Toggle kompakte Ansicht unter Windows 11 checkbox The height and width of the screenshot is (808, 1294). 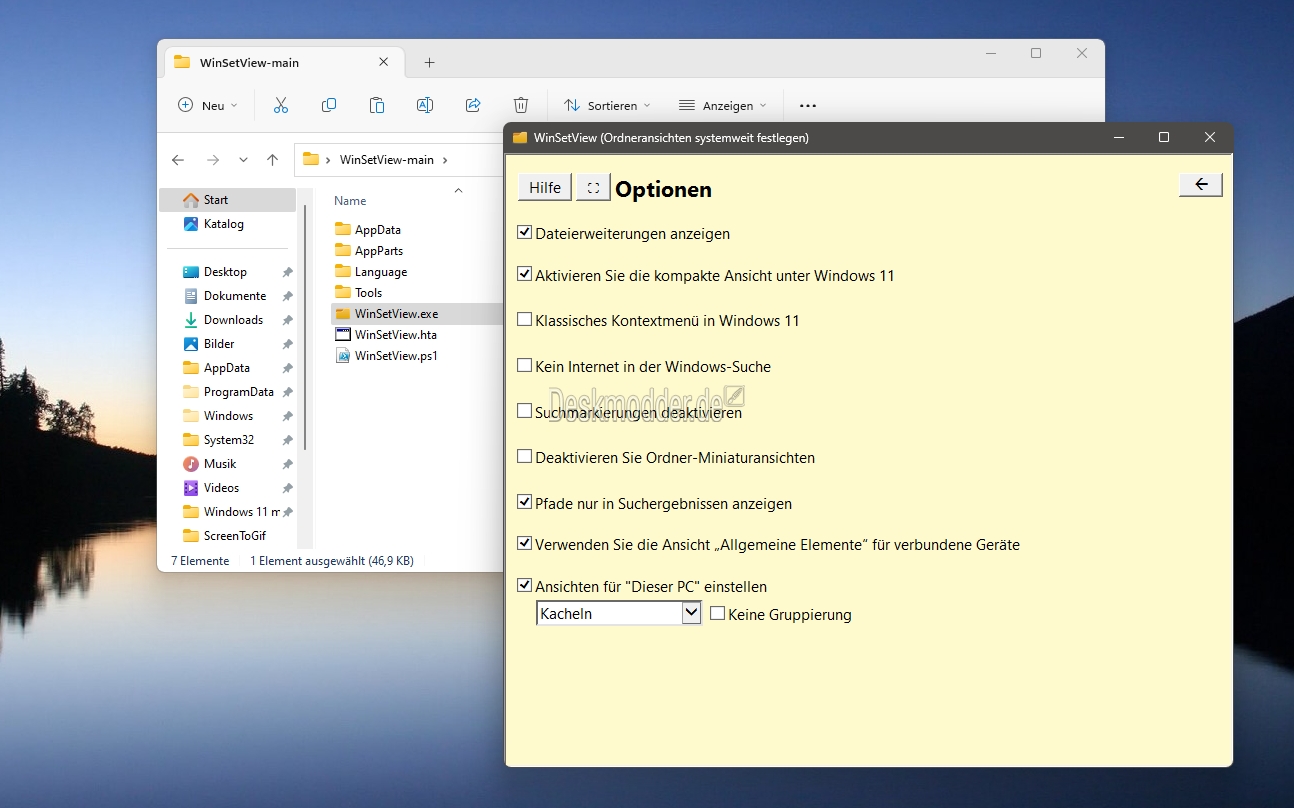[524, 273]
